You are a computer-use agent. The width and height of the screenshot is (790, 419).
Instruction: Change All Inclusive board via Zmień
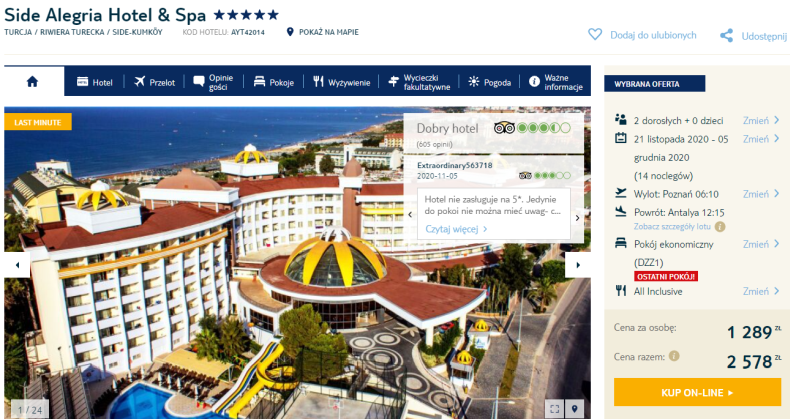pyautogui.click(x=761, y=291)
